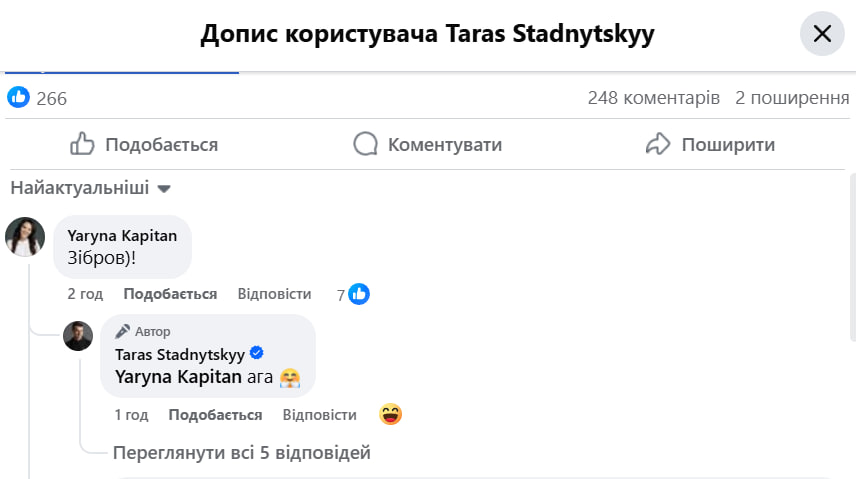This screenshot has width=856, height=479.
Task: Expand Переглянути всі 5 відповідей
Action: (x=242, y=453)
